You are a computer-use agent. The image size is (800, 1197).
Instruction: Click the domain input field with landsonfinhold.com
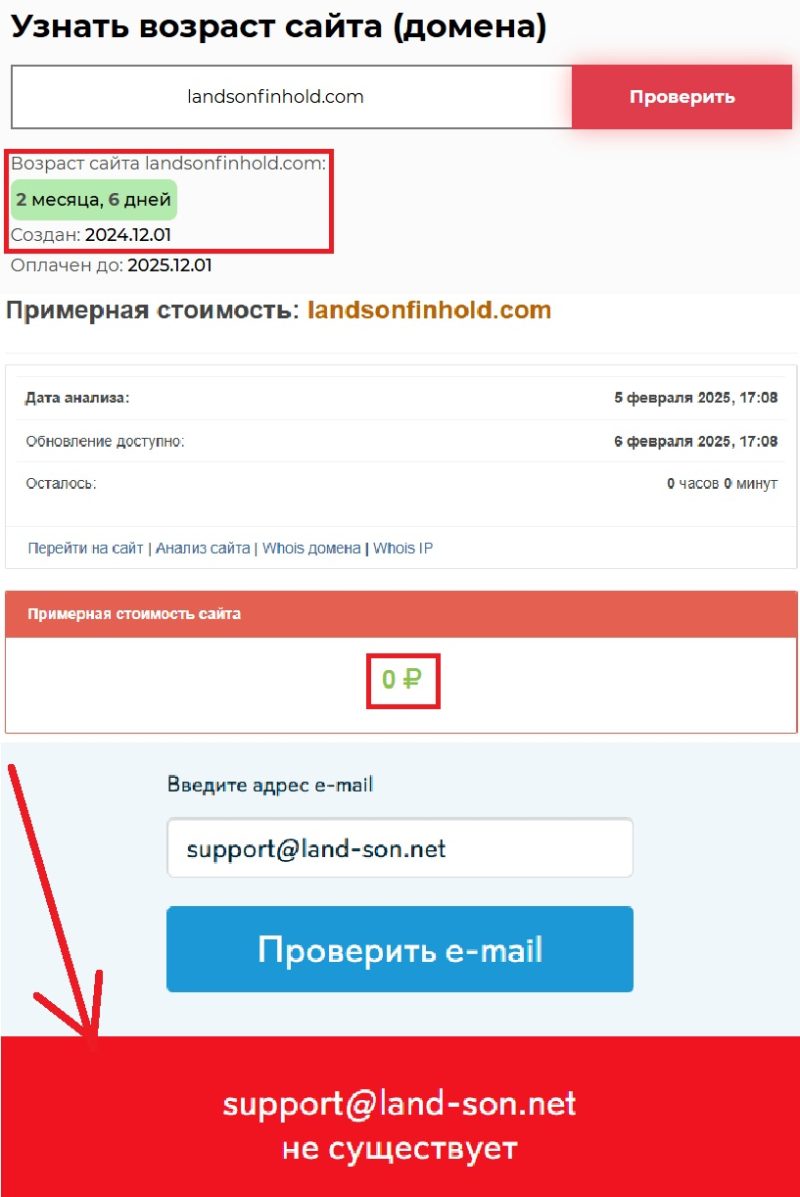(291, 97)
